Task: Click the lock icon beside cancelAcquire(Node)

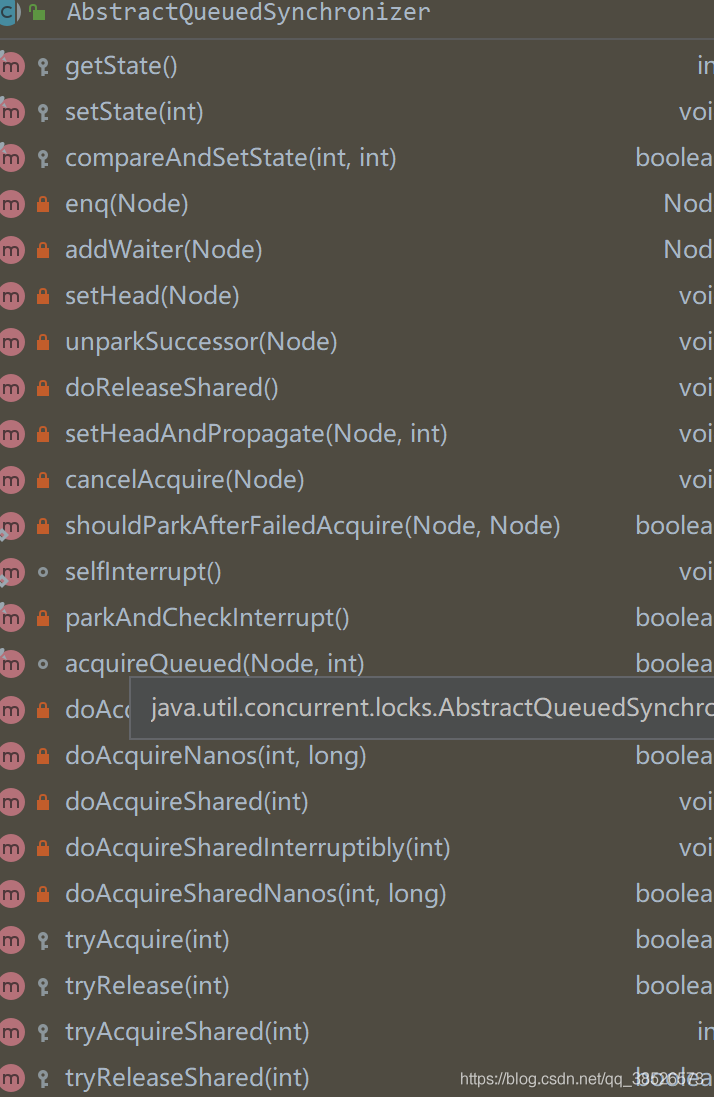Action: coord(43,480)
